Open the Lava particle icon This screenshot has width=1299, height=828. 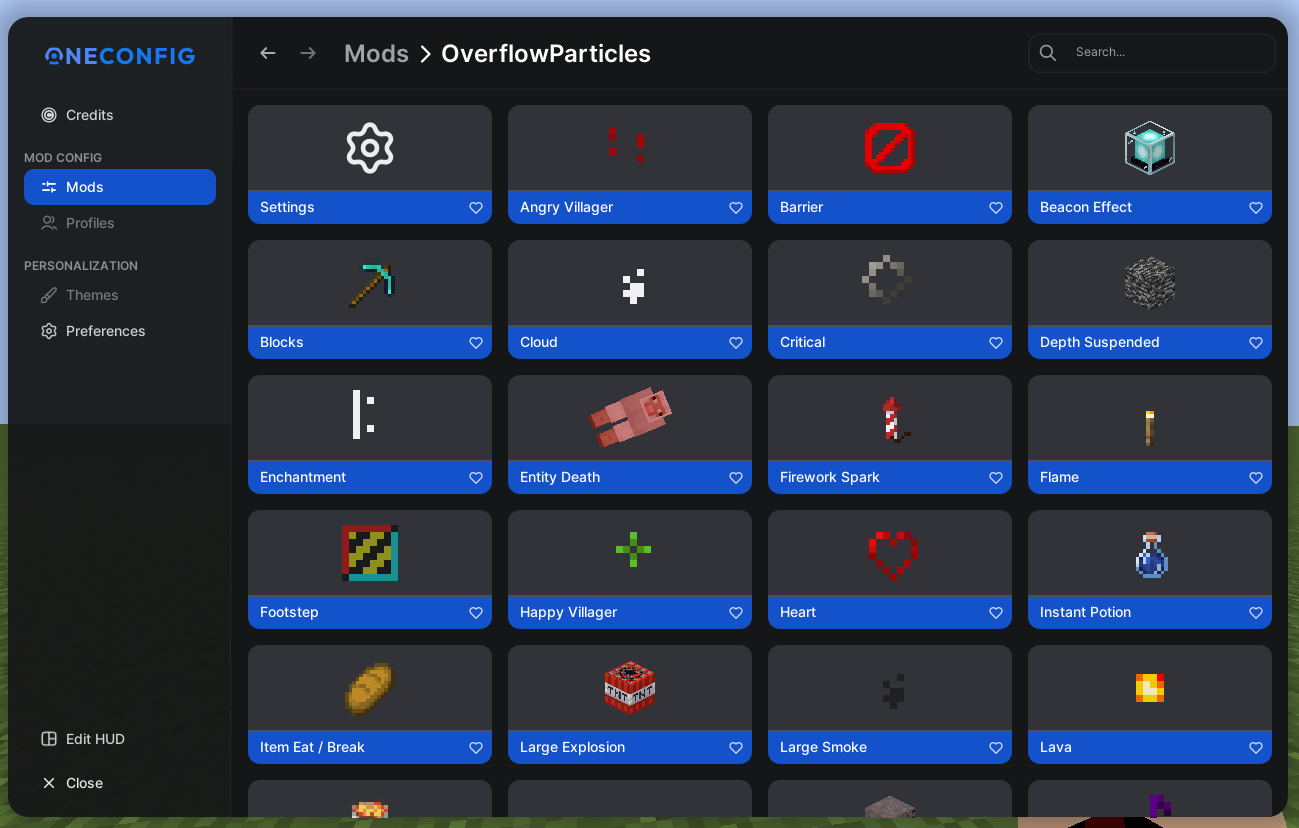(1150, 688)
